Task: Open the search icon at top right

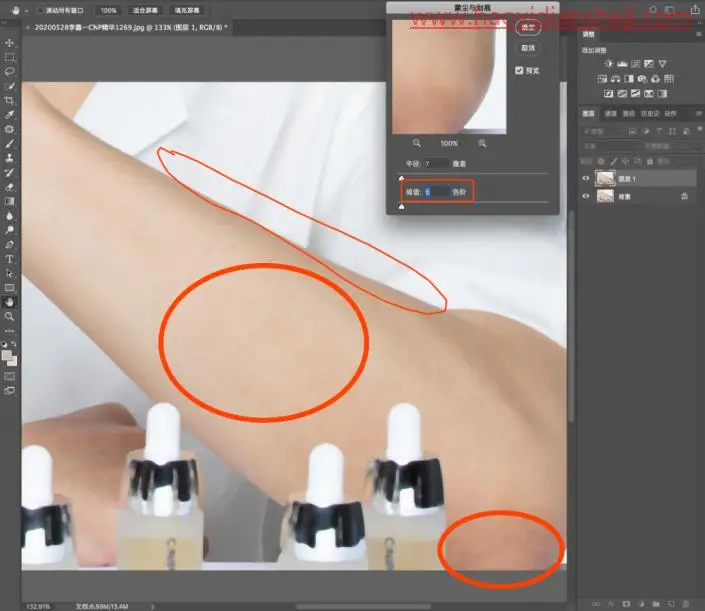Action: [653, 9]
